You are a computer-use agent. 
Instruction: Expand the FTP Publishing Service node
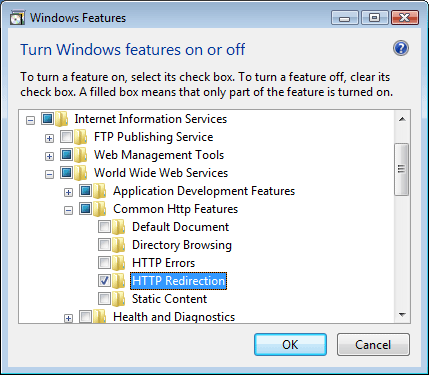tap(49, 138)
